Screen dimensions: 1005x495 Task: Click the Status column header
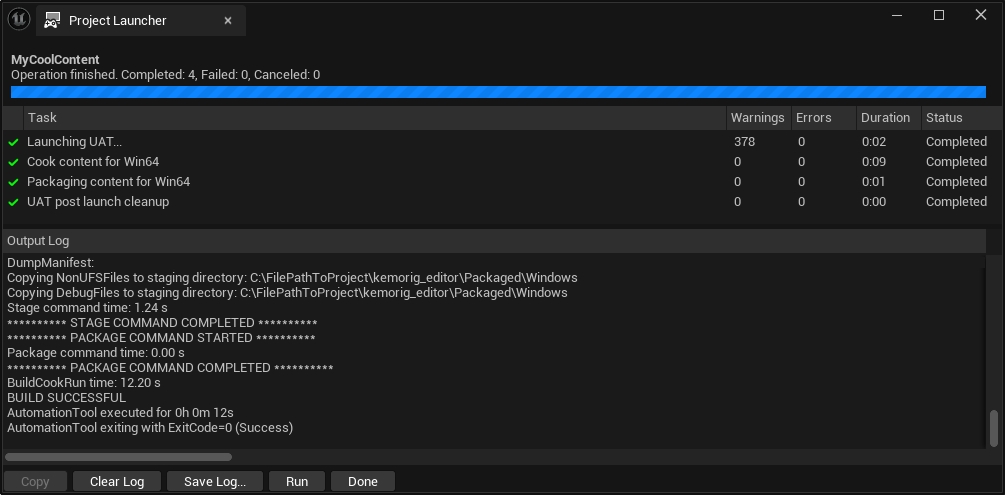(944, 118)
